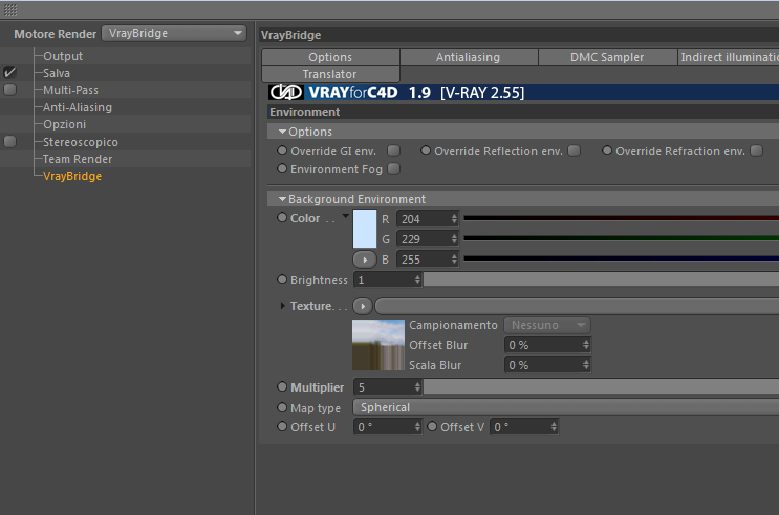Switch to the Translator tab
The height and width of the screenshot is (515, 779).
330,74
